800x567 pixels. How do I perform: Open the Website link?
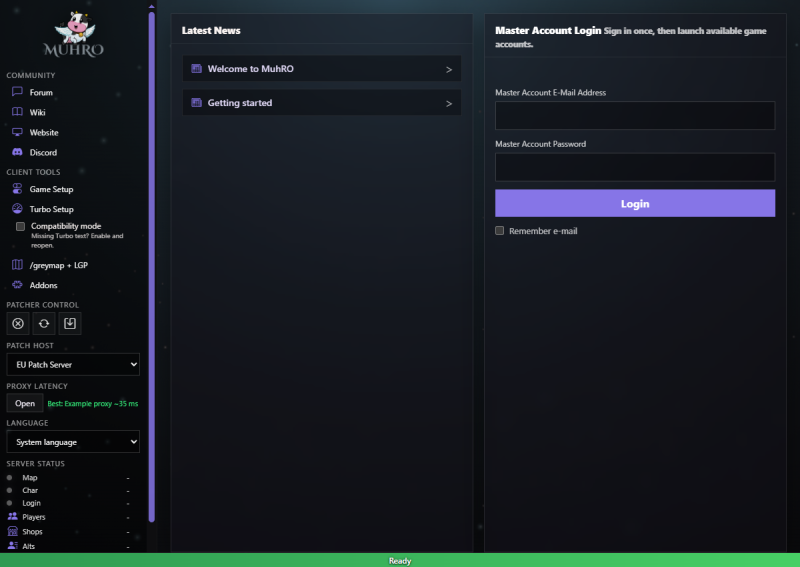pos(44,132)
